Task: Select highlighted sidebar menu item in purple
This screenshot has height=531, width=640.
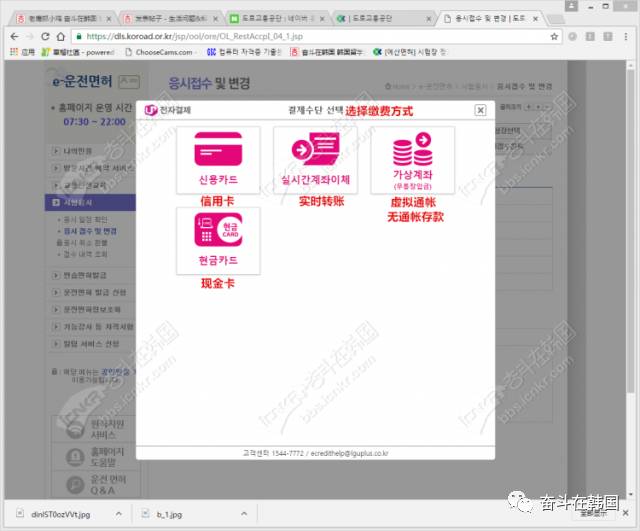Action: pos(90,202)
